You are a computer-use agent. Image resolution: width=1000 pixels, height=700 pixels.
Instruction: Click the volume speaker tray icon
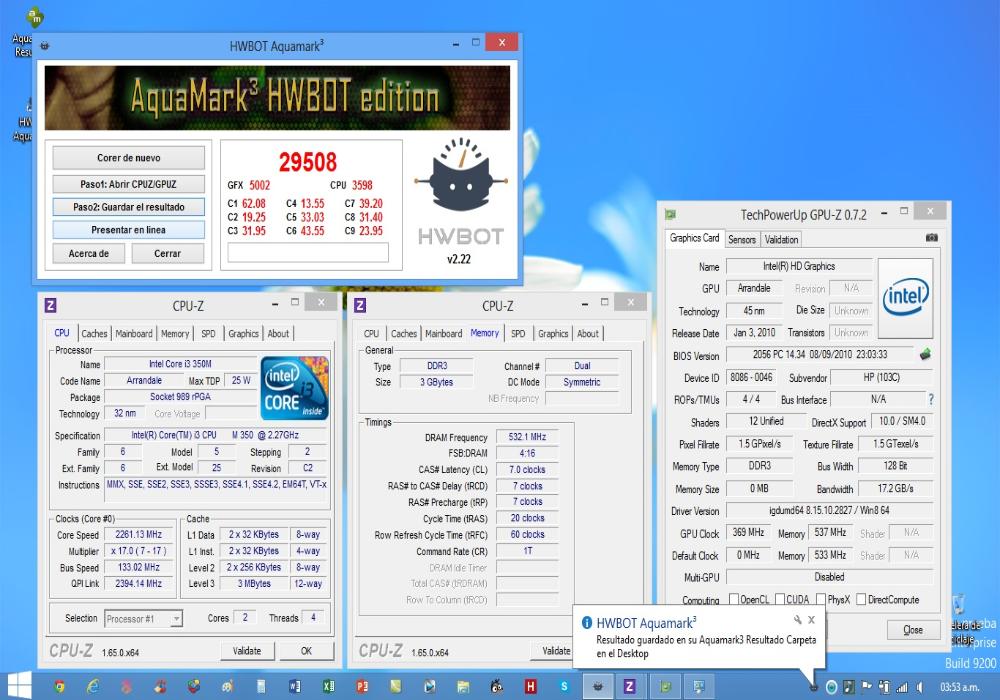pyautogui.click(x=920, y=687)
